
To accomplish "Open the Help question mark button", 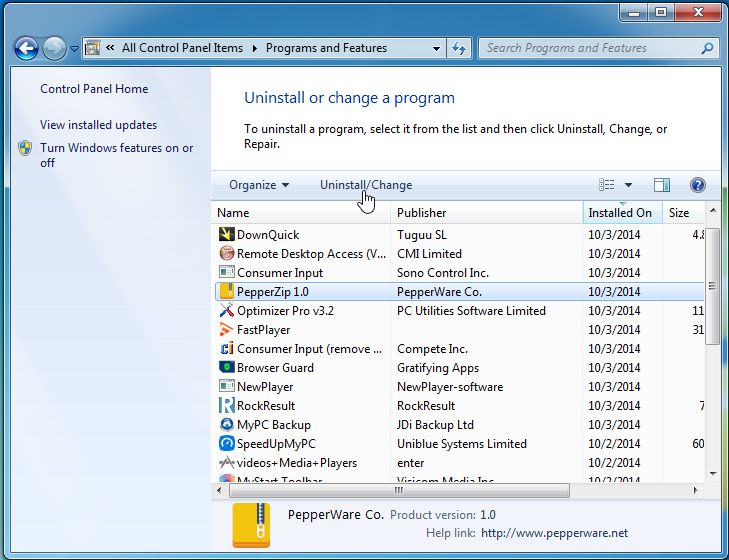I will 697,185.
